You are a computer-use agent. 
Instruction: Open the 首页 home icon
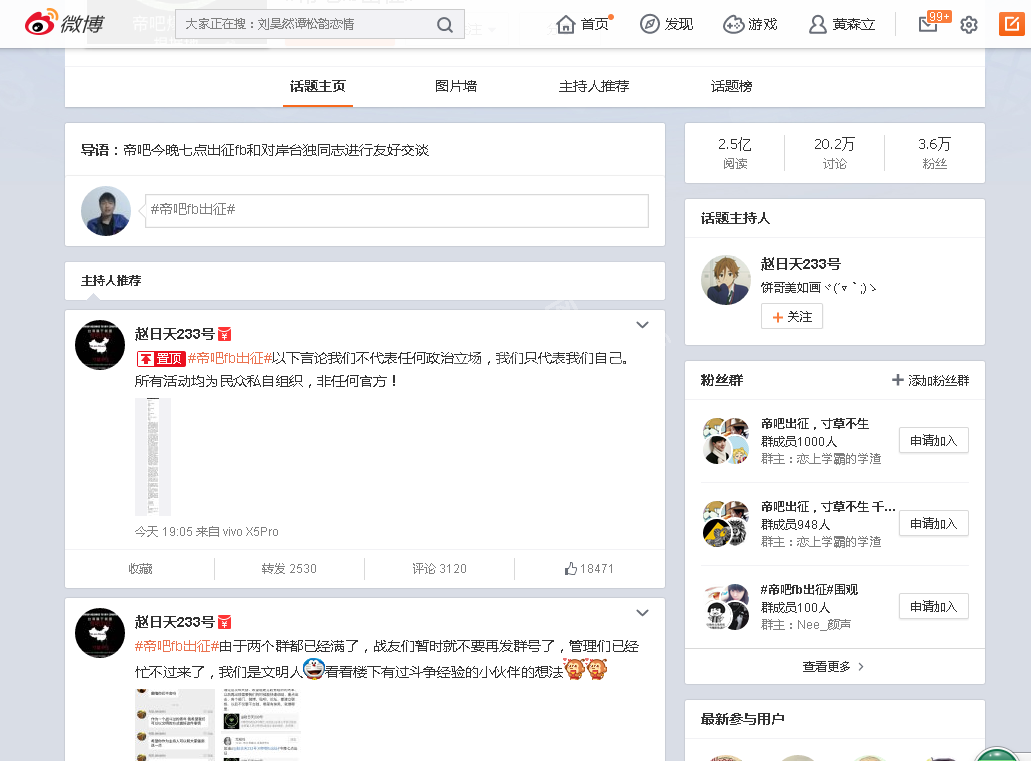tap(565, 25)
